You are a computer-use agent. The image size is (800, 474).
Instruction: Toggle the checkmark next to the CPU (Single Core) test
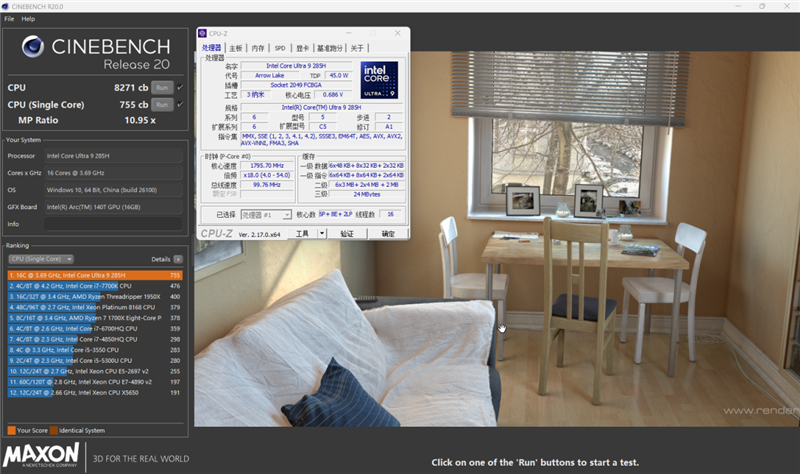(180, 105)
